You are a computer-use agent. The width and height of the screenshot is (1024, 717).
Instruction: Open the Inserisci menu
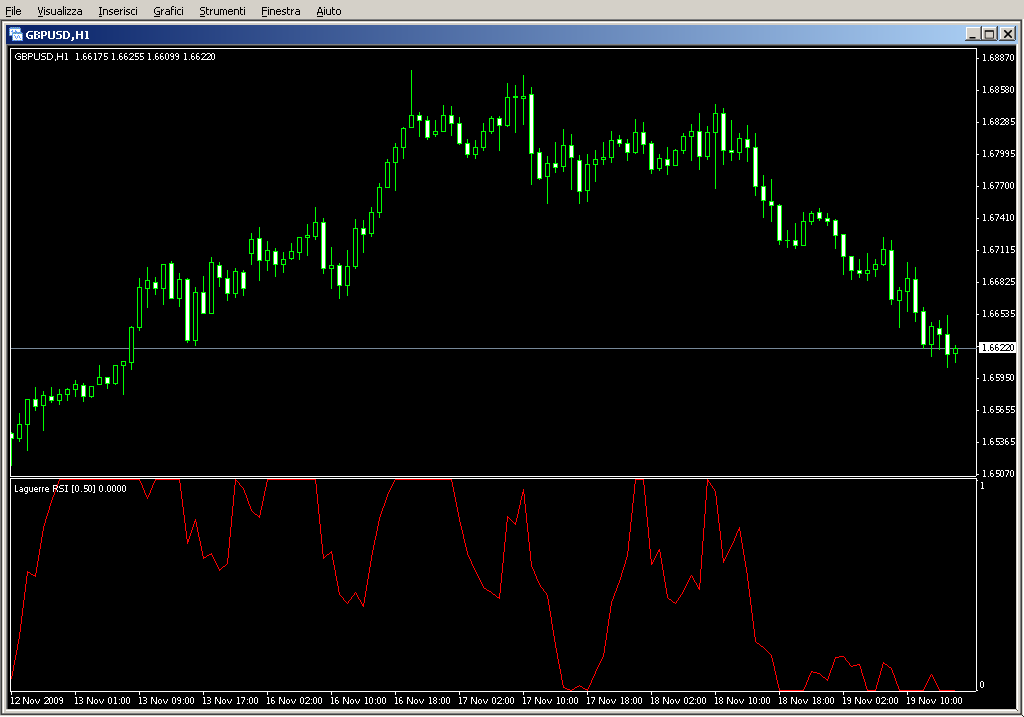tap(118, 11)
